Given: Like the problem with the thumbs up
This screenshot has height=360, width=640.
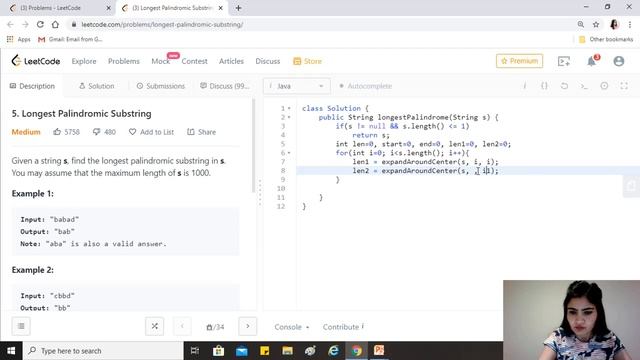Looking at the screenshot, I should click(x=57, y=131).
